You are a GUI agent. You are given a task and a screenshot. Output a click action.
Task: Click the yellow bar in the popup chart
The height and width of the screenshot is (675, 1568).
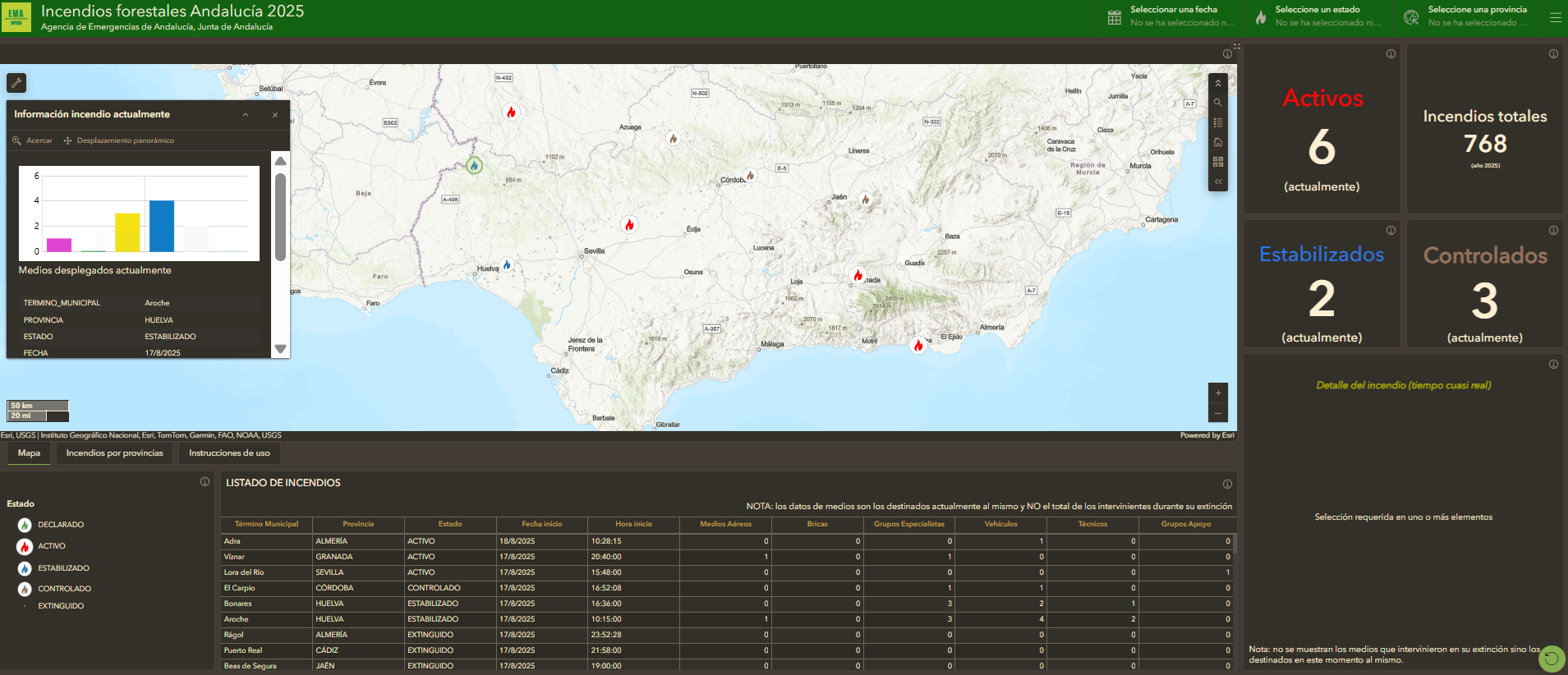(127, 232)
